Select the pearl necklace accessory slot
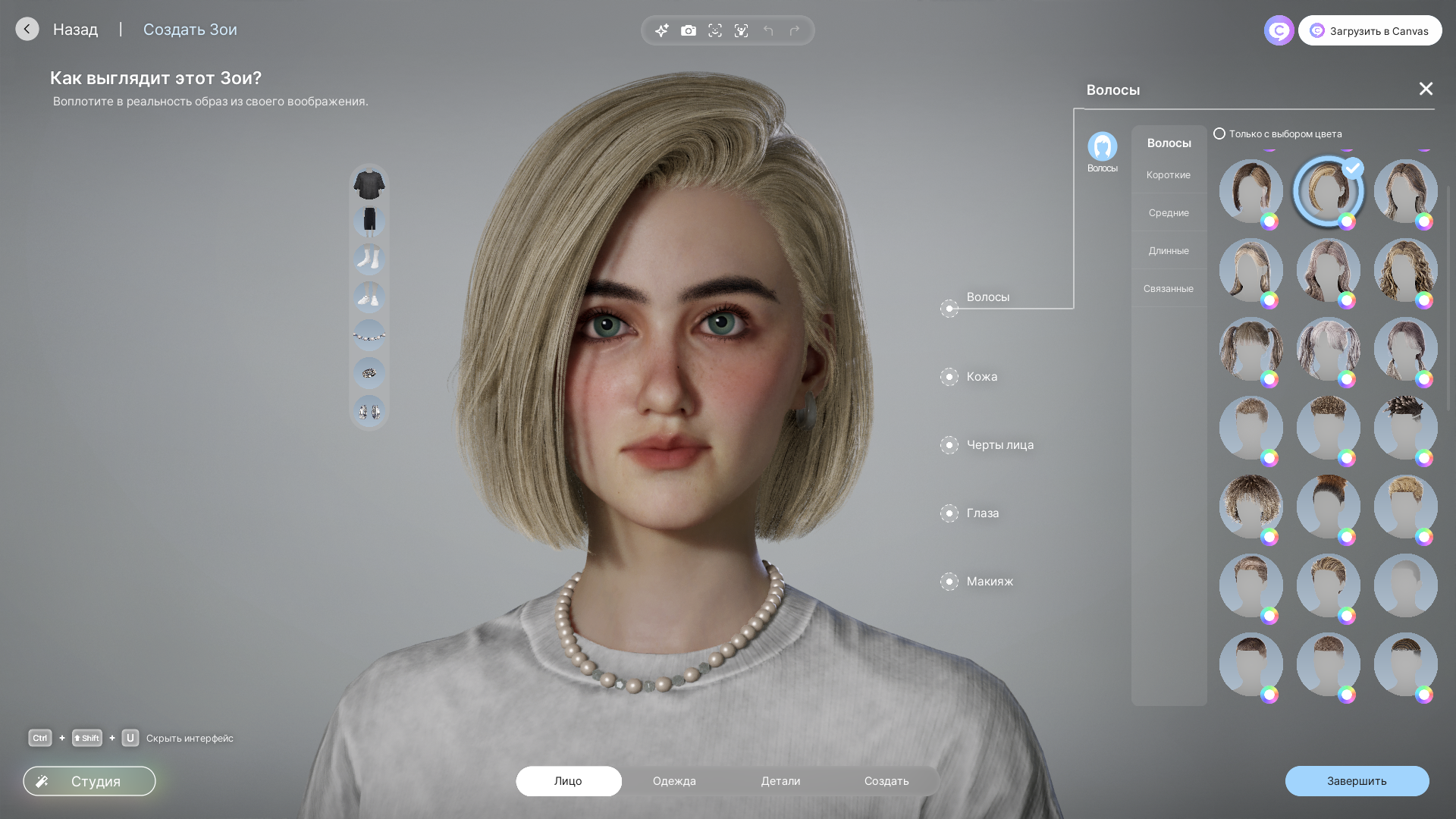 coord(369,335)
